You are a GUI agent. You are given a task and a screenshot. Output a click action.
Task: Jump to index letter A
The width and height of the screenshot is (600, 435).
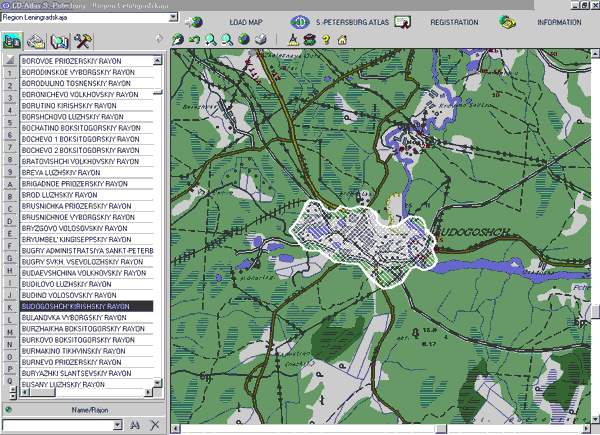[x=10, y=185]
